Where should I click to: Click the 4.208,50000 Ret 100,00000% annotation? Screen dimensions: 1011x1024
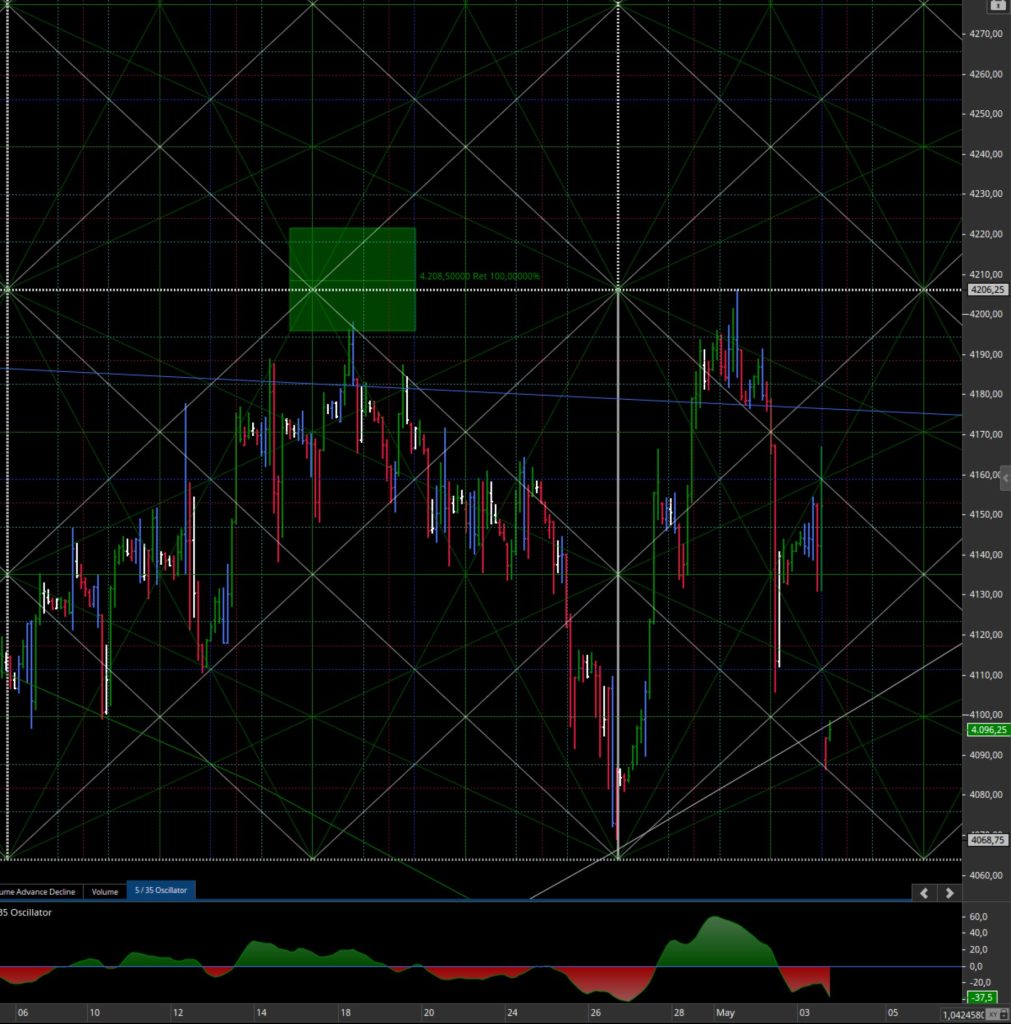[x=479, y=276]
